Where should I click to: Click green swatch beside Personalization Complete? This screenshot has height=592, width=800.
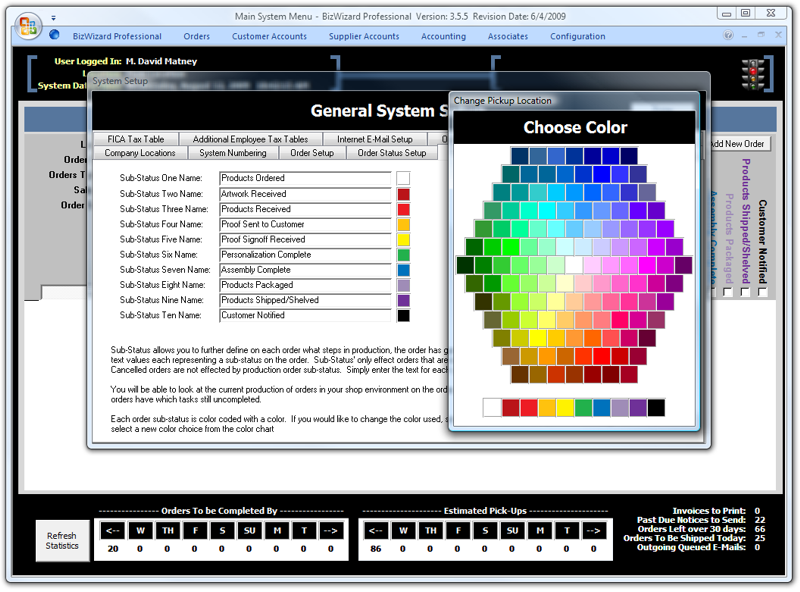click(403, 255)
